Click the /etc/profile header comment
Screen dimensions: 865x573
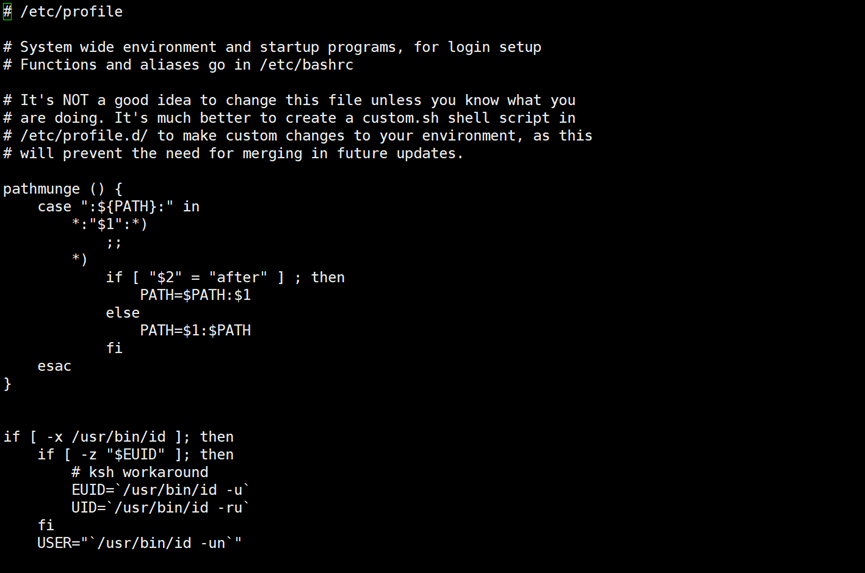(x=63, y=12)
